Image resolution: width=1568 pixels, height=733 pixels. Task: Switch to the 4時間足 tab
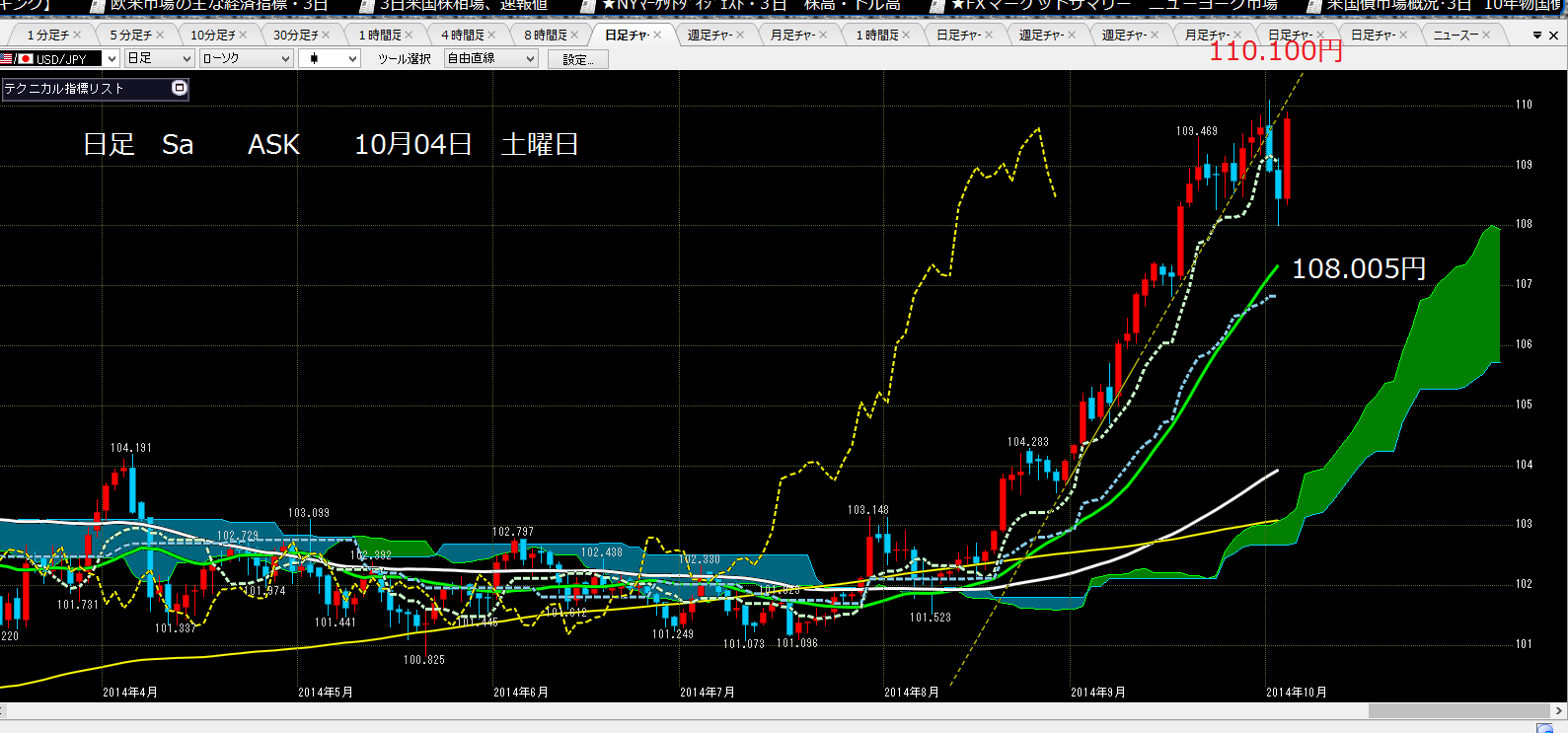pyautogui.click(x=462, y=36)
